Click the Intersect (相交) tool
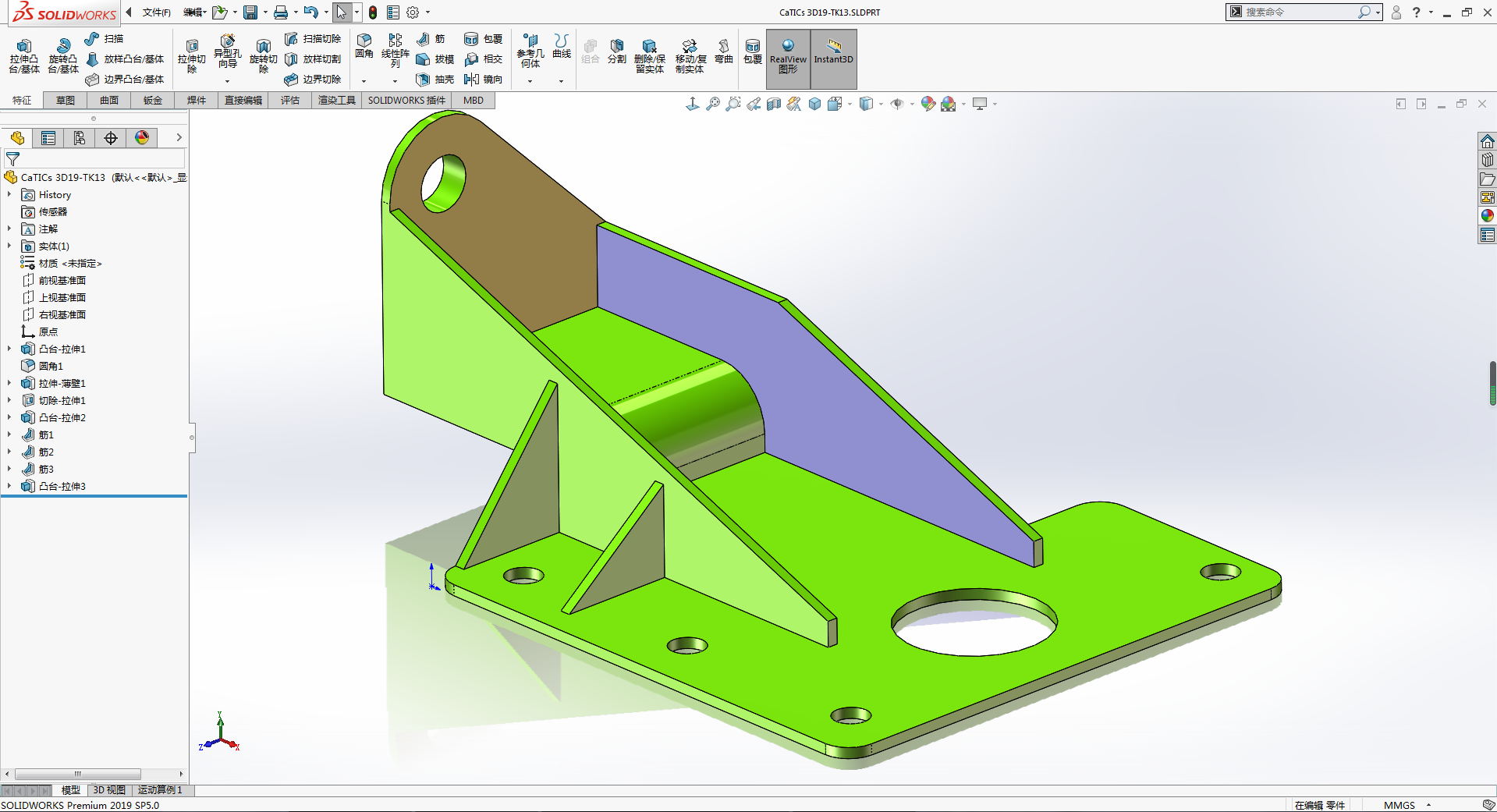Screen dimensions: 1497x812 pos(484,59)
